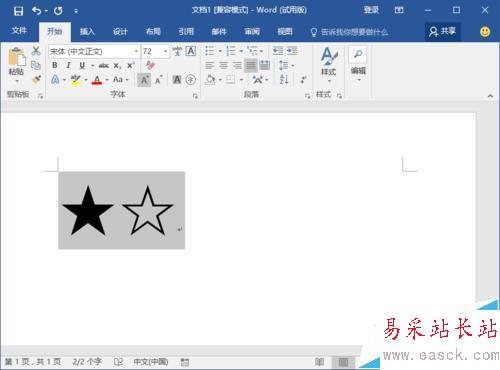Show or hide paragraph marks
The image size is (500, 370).
pyautogui.click(x=303, y=79)
